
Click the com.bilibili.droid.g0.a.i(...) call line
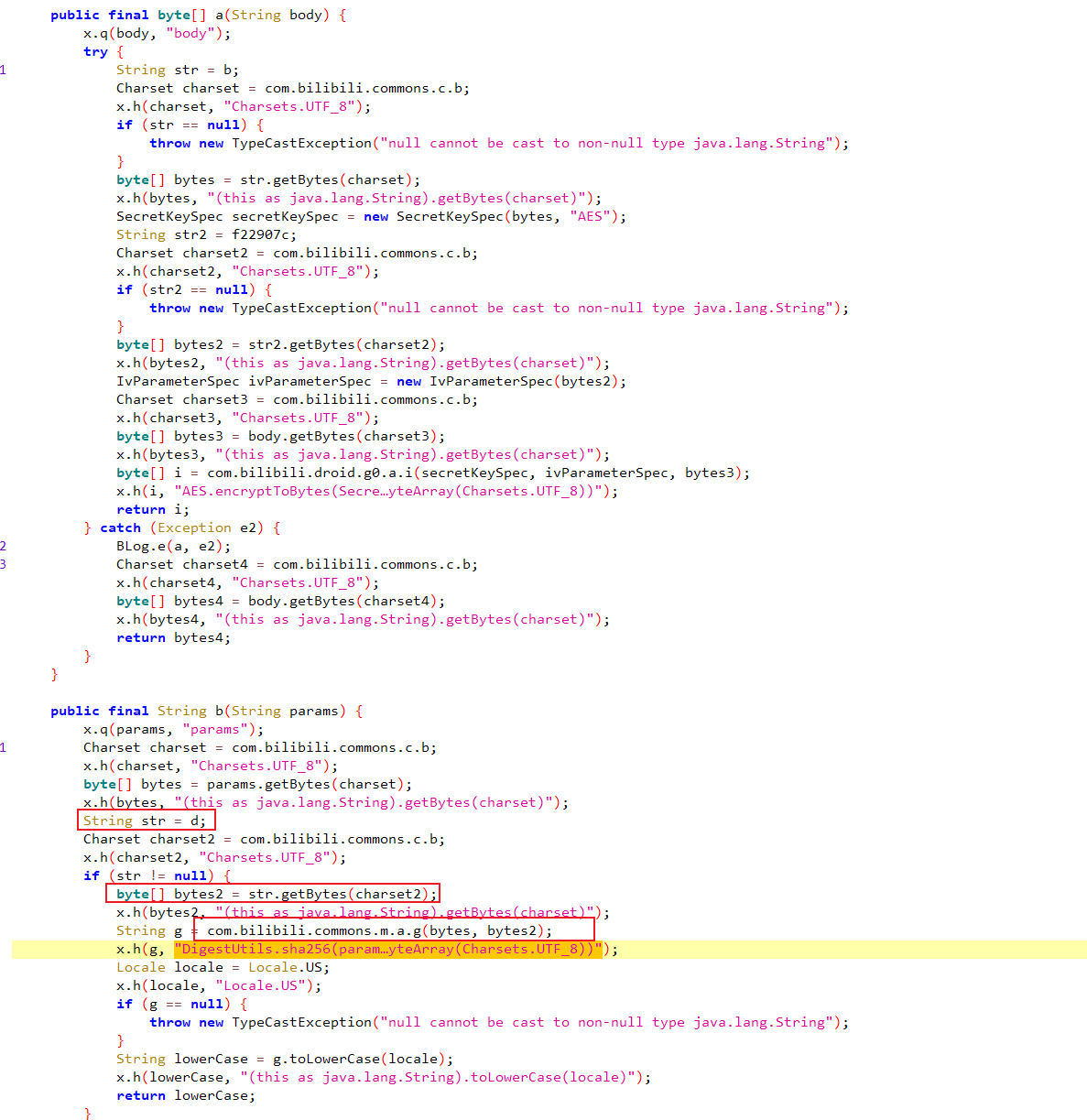click(433, 473)
